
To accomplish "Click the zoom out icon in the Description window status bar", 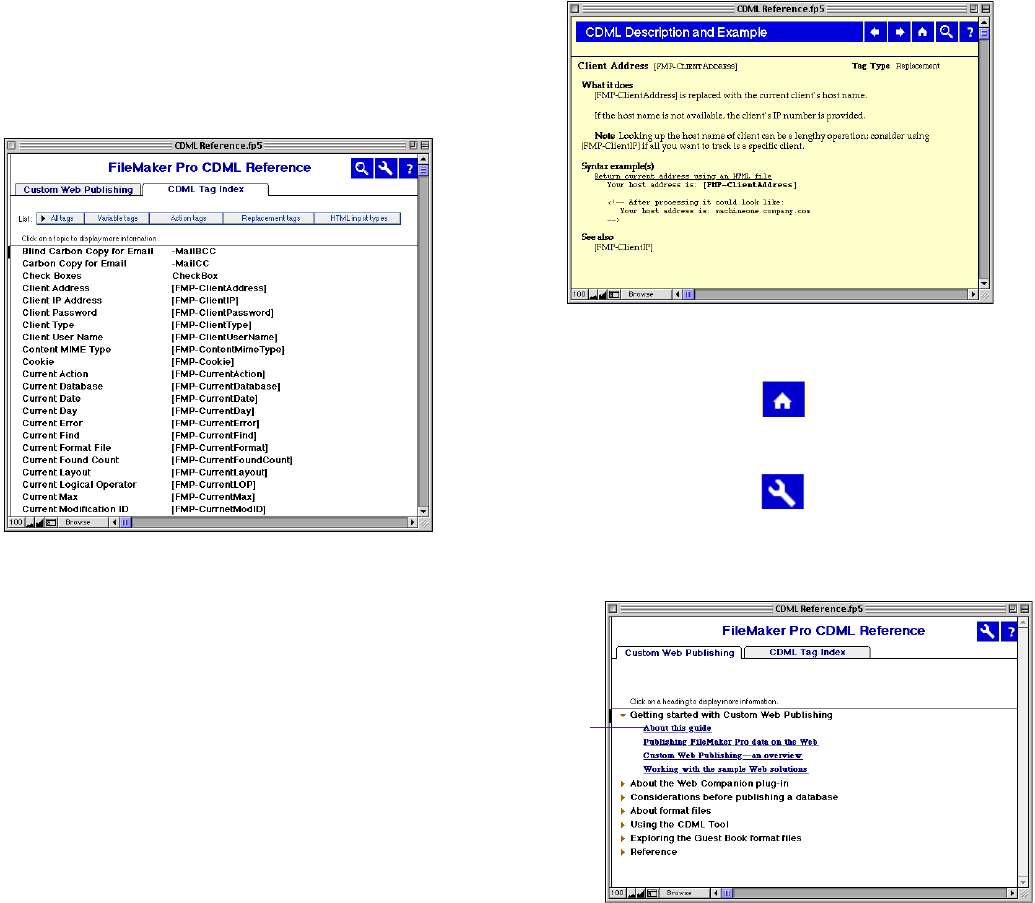I will [593, 294].
